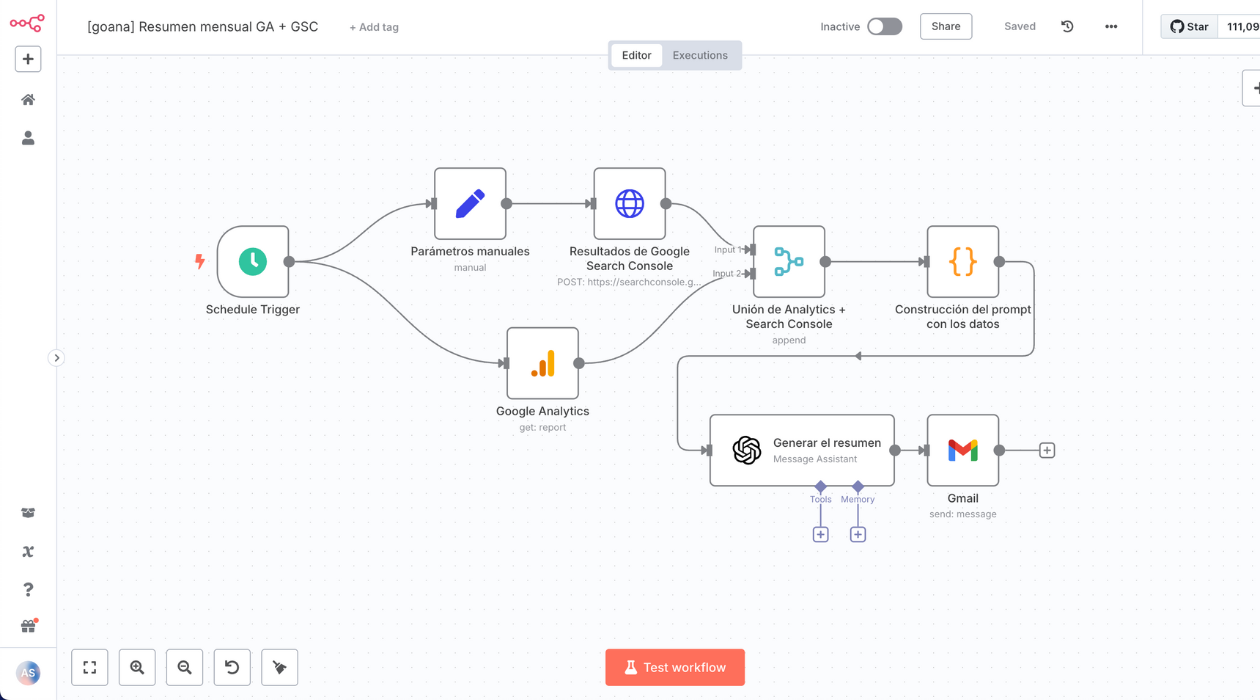Screen dimensions: 1260x700
Task: Click the Parámetros manuales pencil node
Action: click(470, 204)
